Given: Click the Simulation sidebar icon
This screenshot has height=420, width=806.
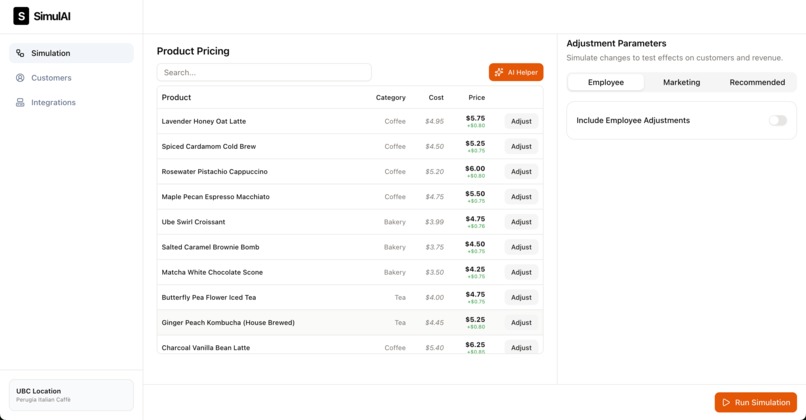Looking at the screenshot, I should point(20,53).
